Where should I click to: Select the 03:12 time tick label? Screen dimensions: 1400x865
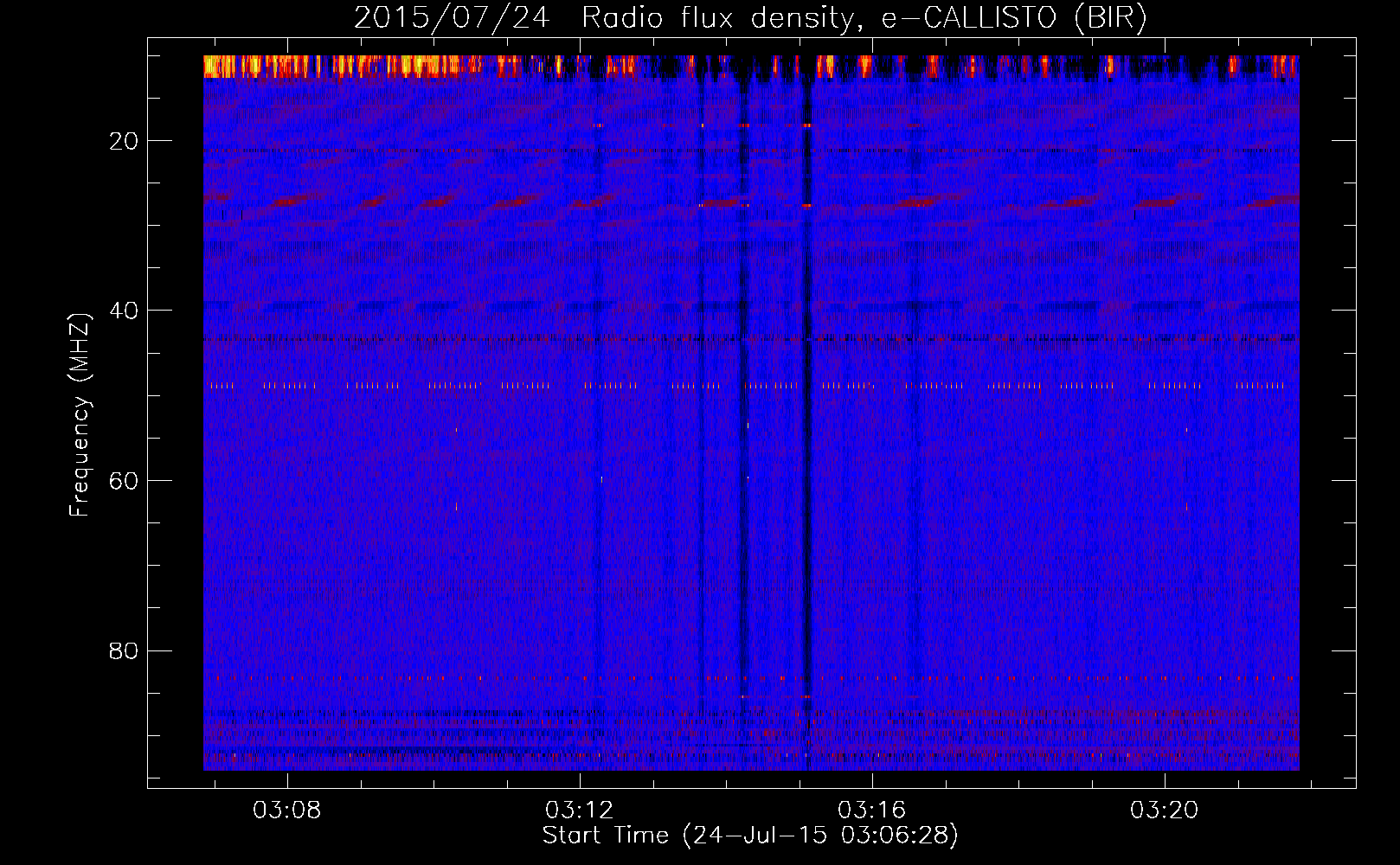(x=579, y=810)
